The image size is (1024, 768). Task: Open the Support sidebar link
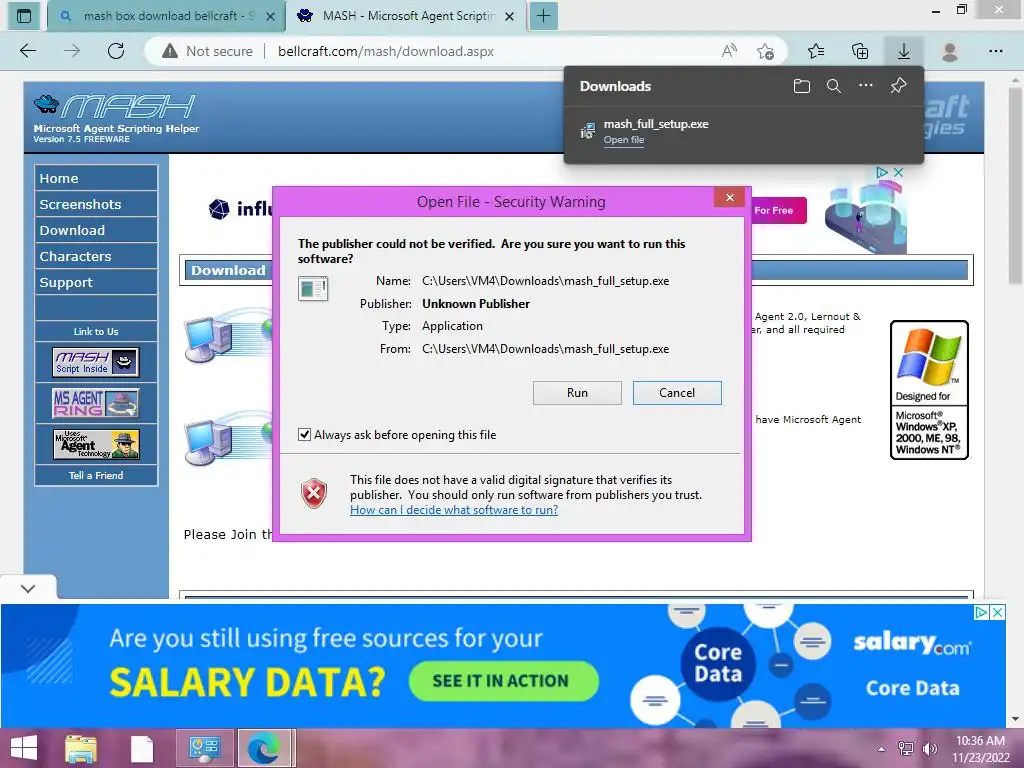pos(96,282)
